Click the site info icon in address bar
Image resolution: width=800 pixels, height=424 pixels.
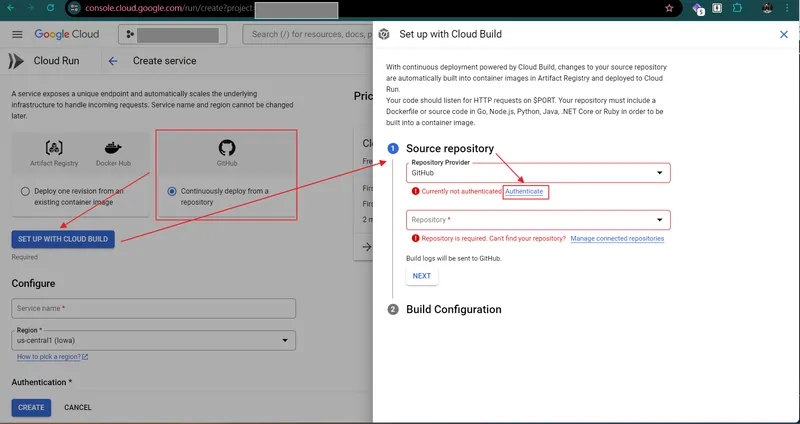[74, 8]
